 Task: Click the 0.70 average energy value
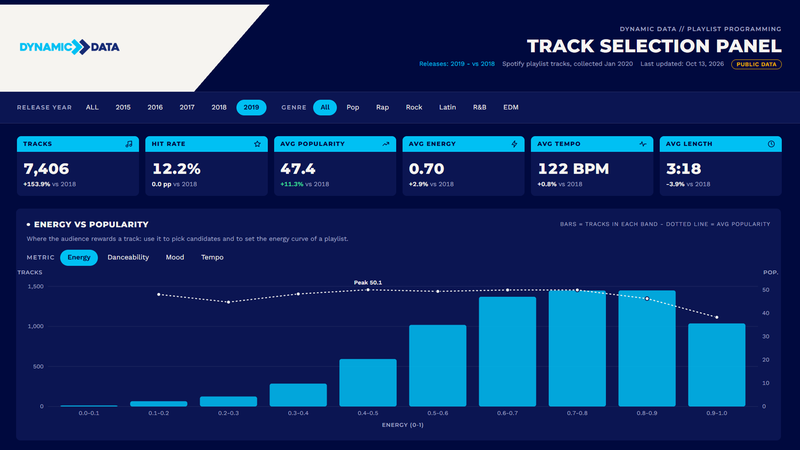click(x=427, y=169)
